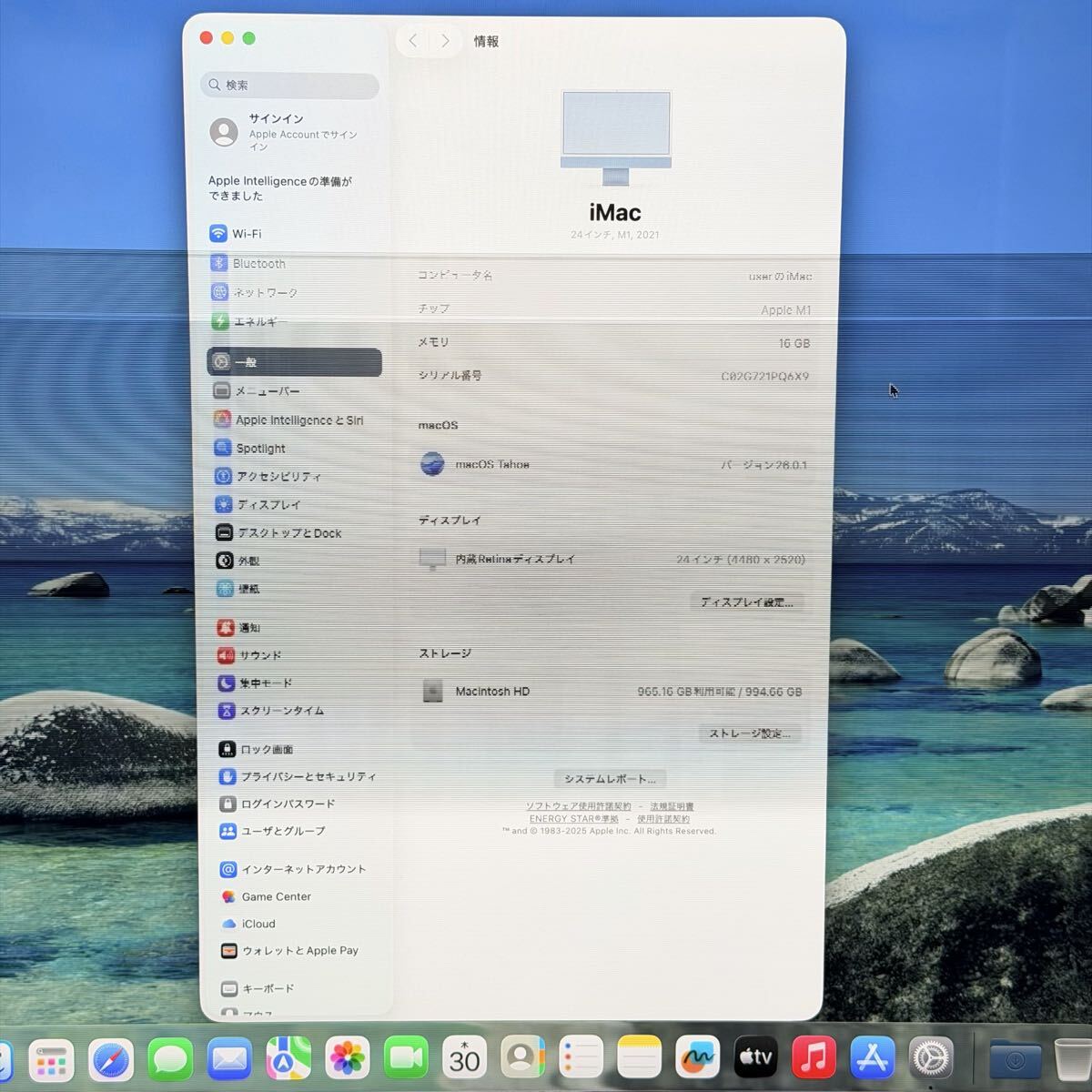Viewport: 1092px width, 1092px height.
Task: Click the ディスプレイ設定 button
Action: [746, 602]
